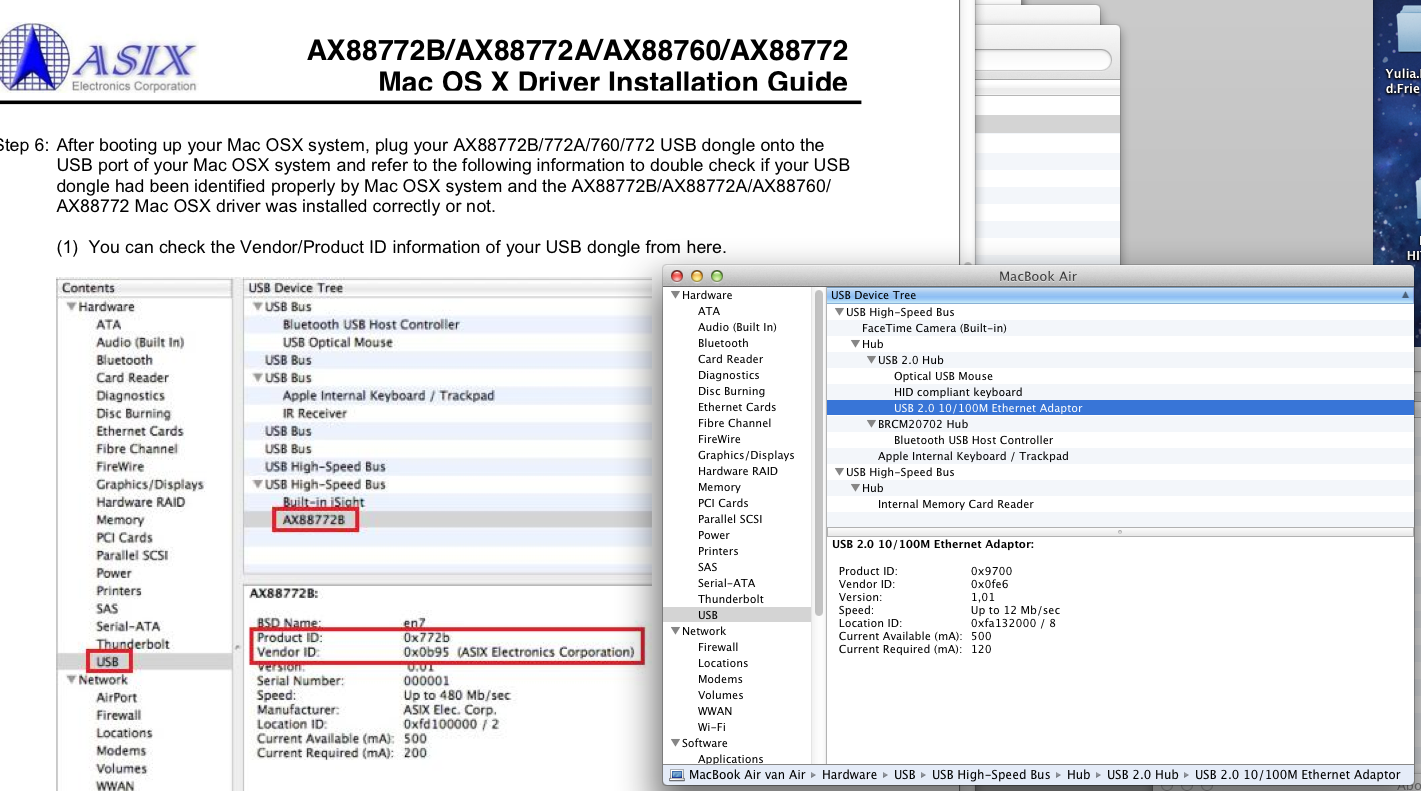Click the computer icon in the MacBook Air path bar
The width and height of the screenshot is (1421, 791).
(x=676, y=775)
